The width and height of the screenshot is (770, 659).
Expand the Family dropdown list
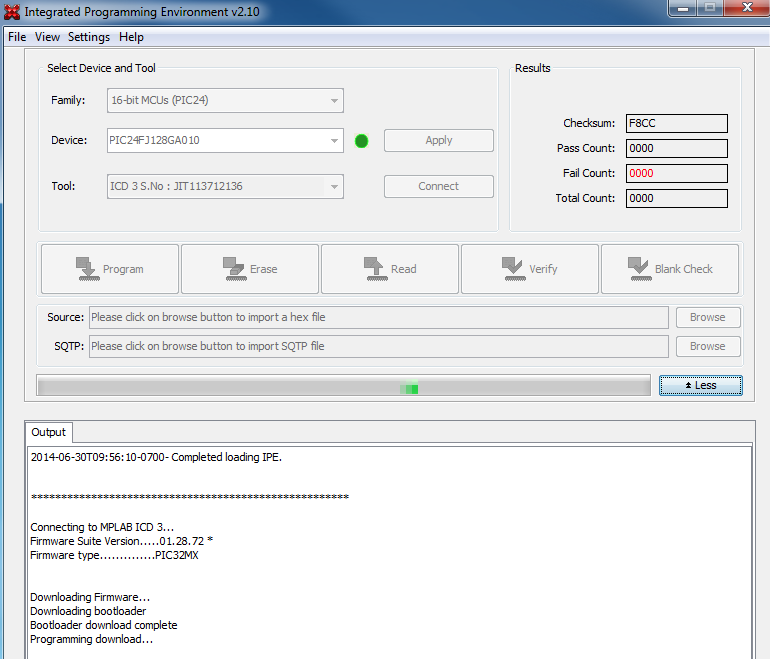click(x=334, y=100)
